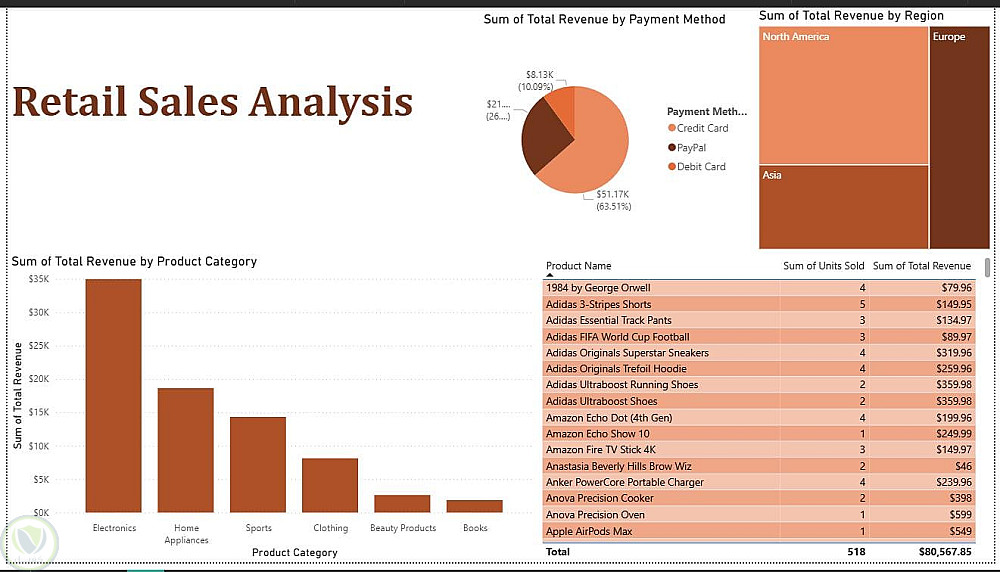Screen dimensions: 1000x572
Task: Click Amazon Echo Dot (4th Gen) row
Action: click(759, 418)
